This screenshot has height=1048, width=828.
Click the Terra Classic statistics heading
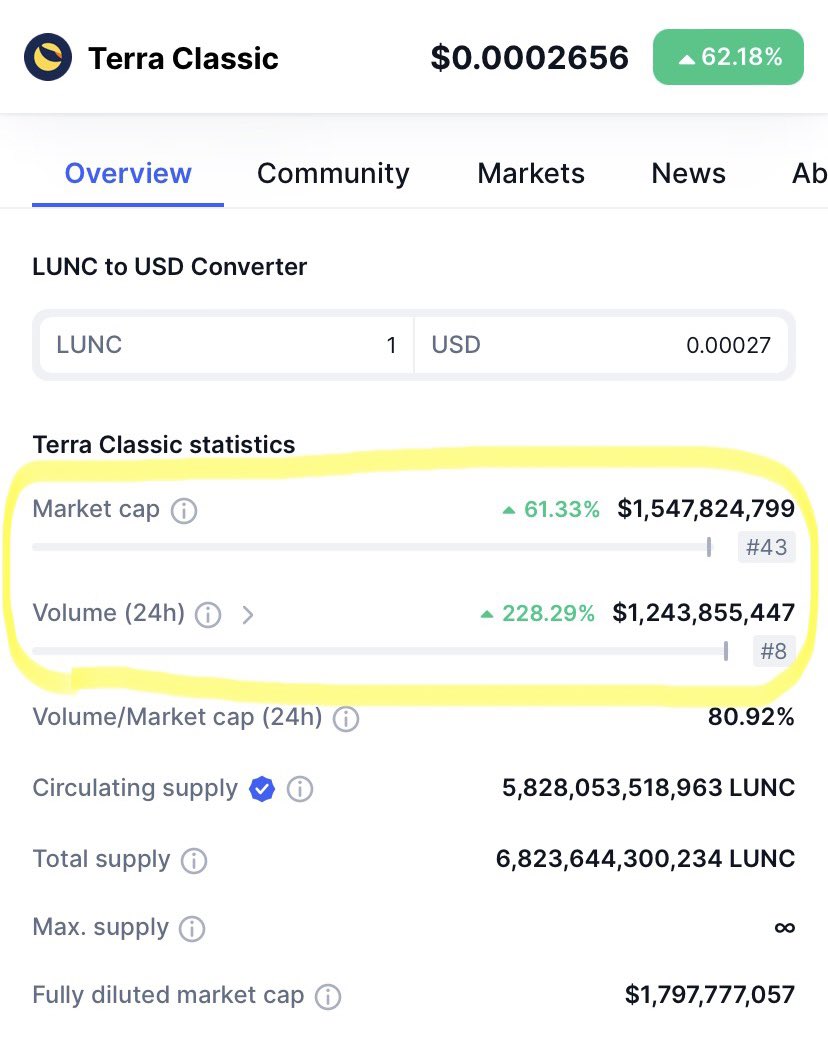(x=164, y=444)
